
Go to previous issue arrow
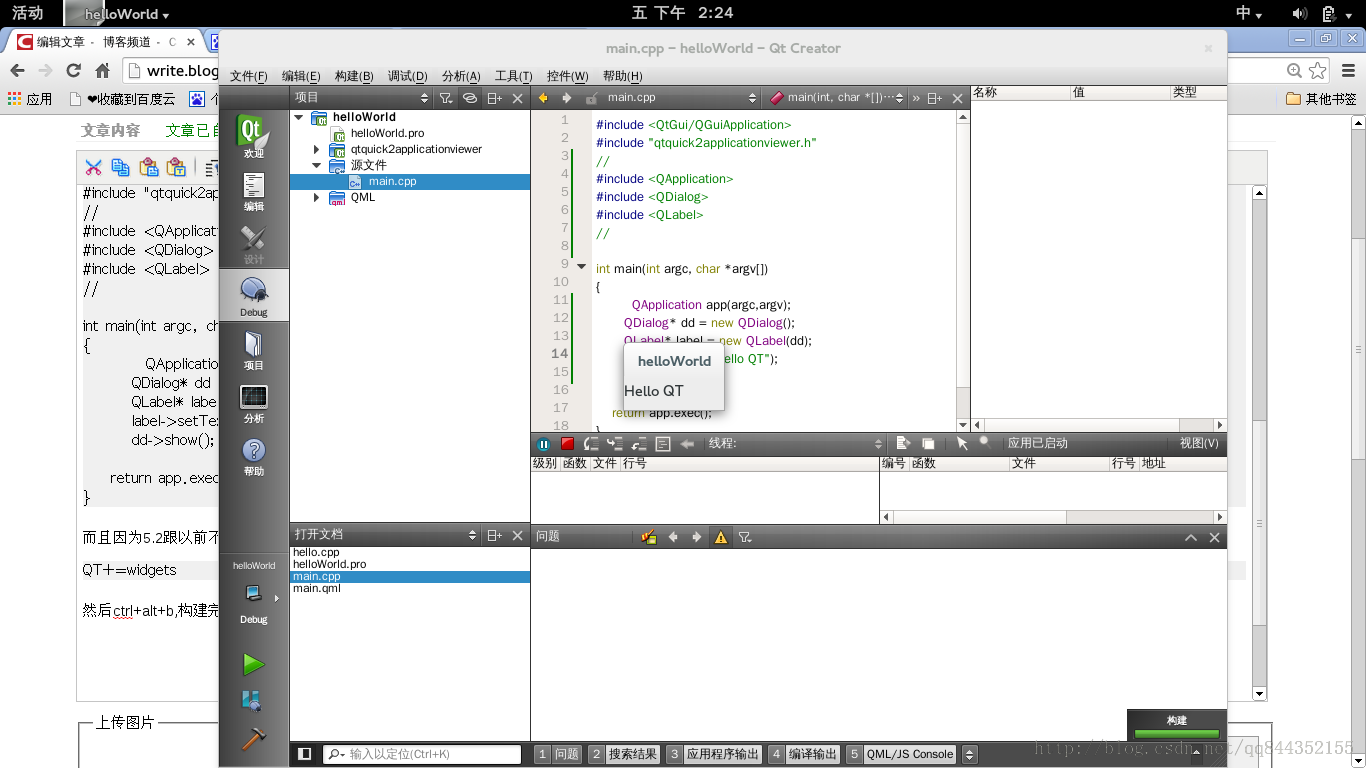pos(673,537)
